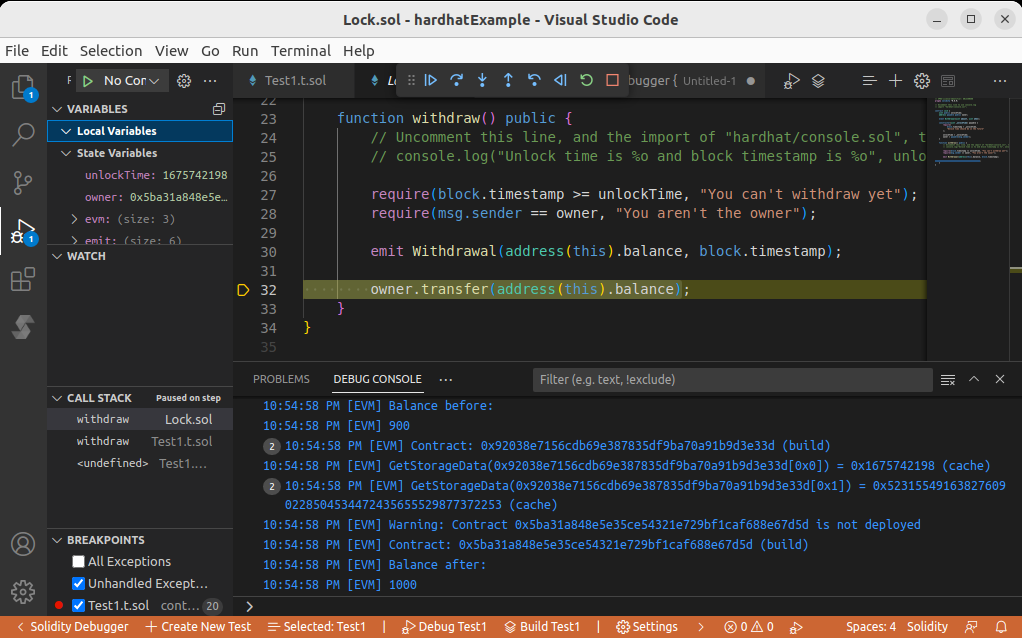
Task: Expand the evm variable node
Action: coord(74,219)
